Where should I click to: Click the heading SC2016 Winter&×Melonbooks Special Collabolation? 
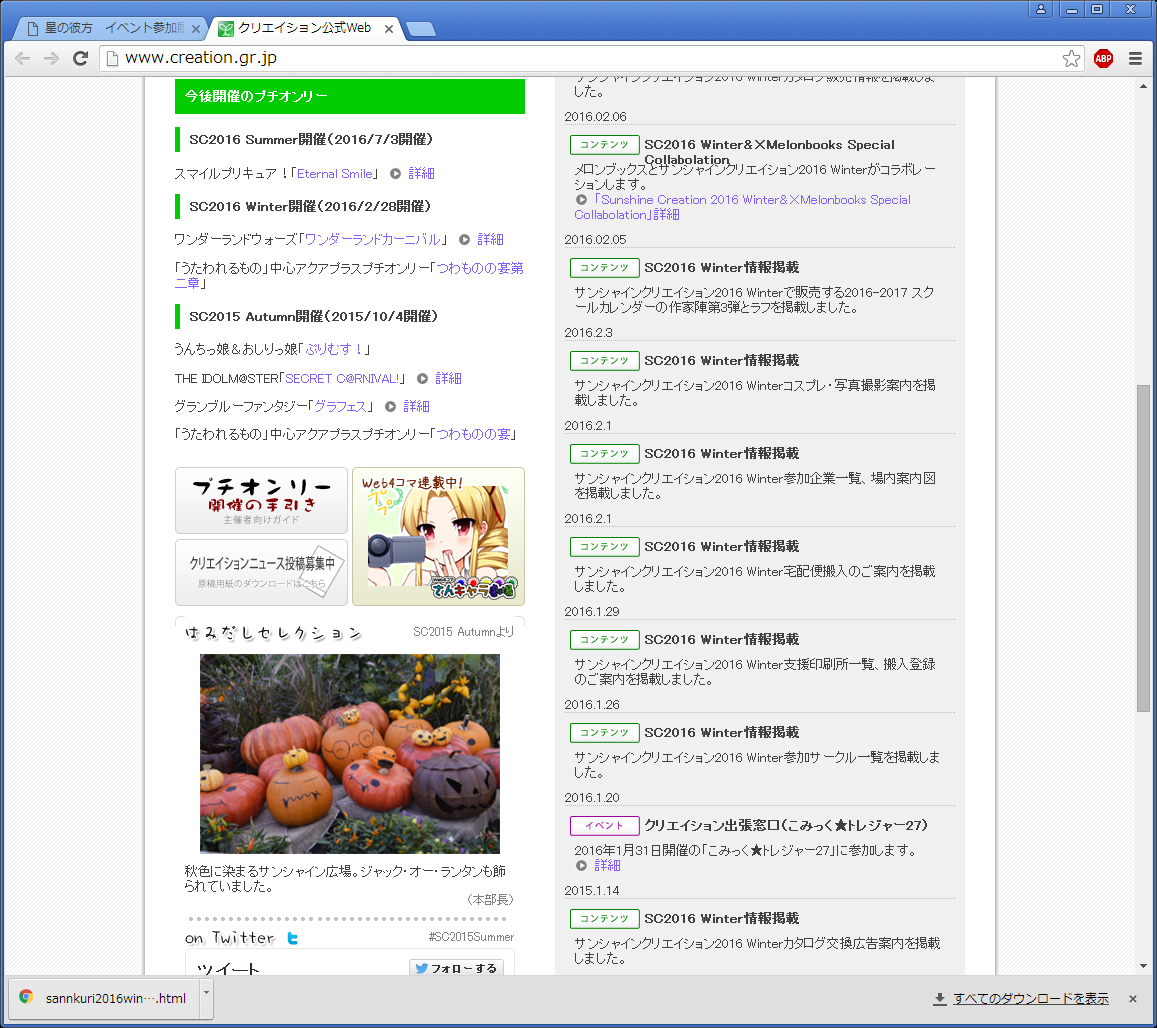click(770, 151)
